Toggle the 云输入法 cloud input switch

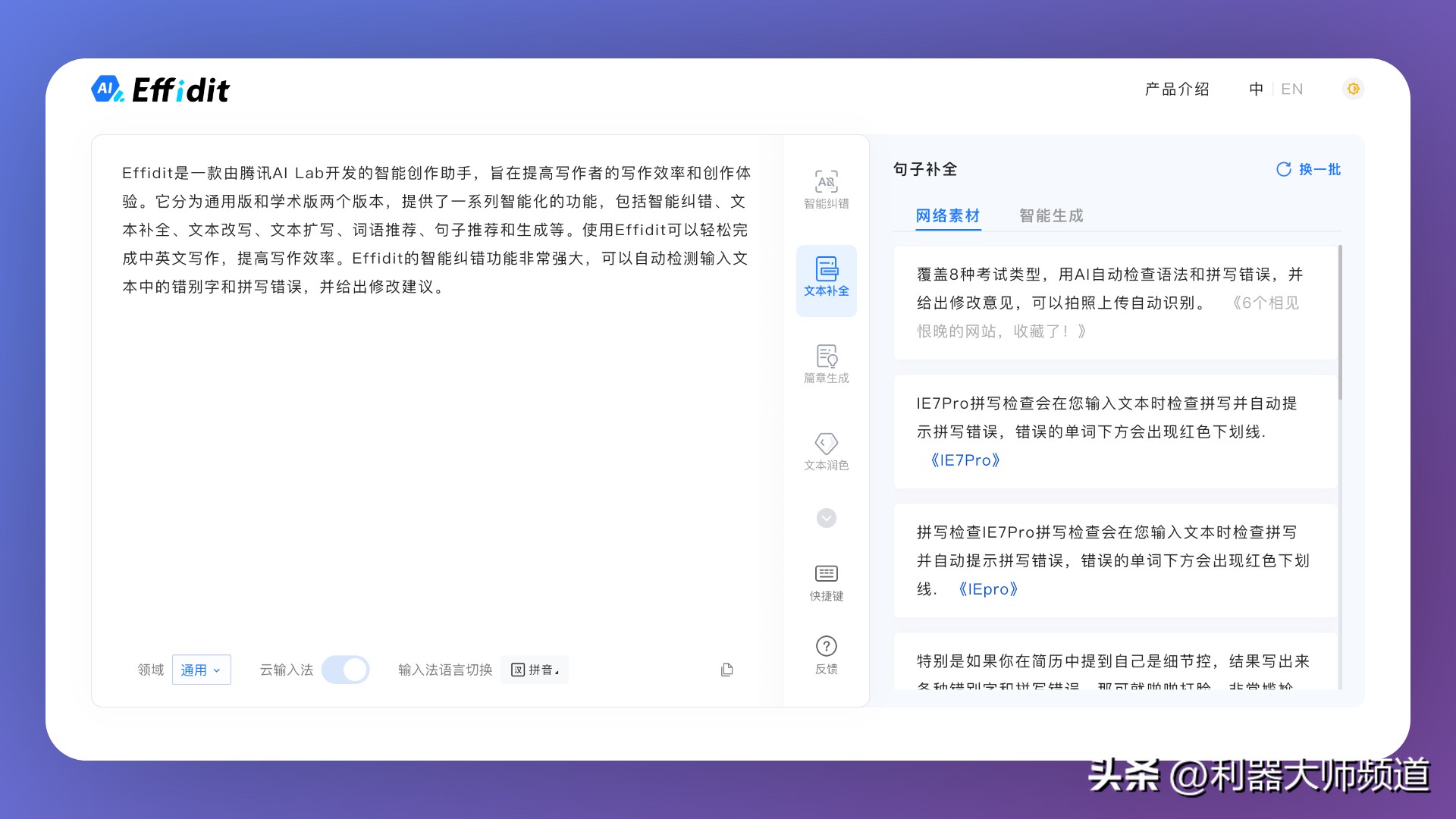coord(345,670)
